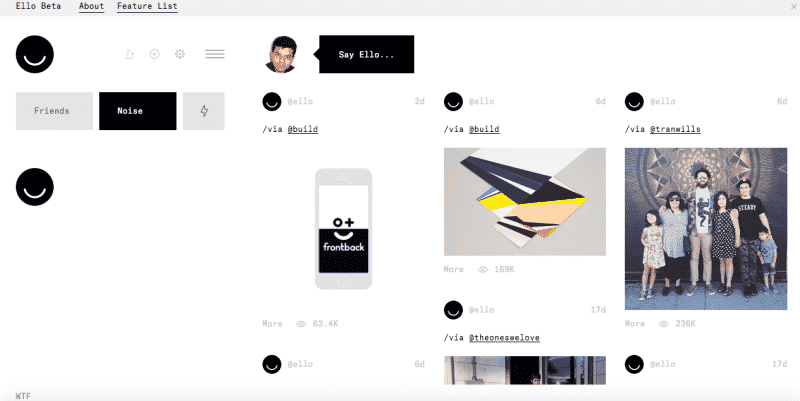This screenshot has width=800, height=401.
Task: Open @ello avatar on 2d post
Action: (x=272, y=102)
